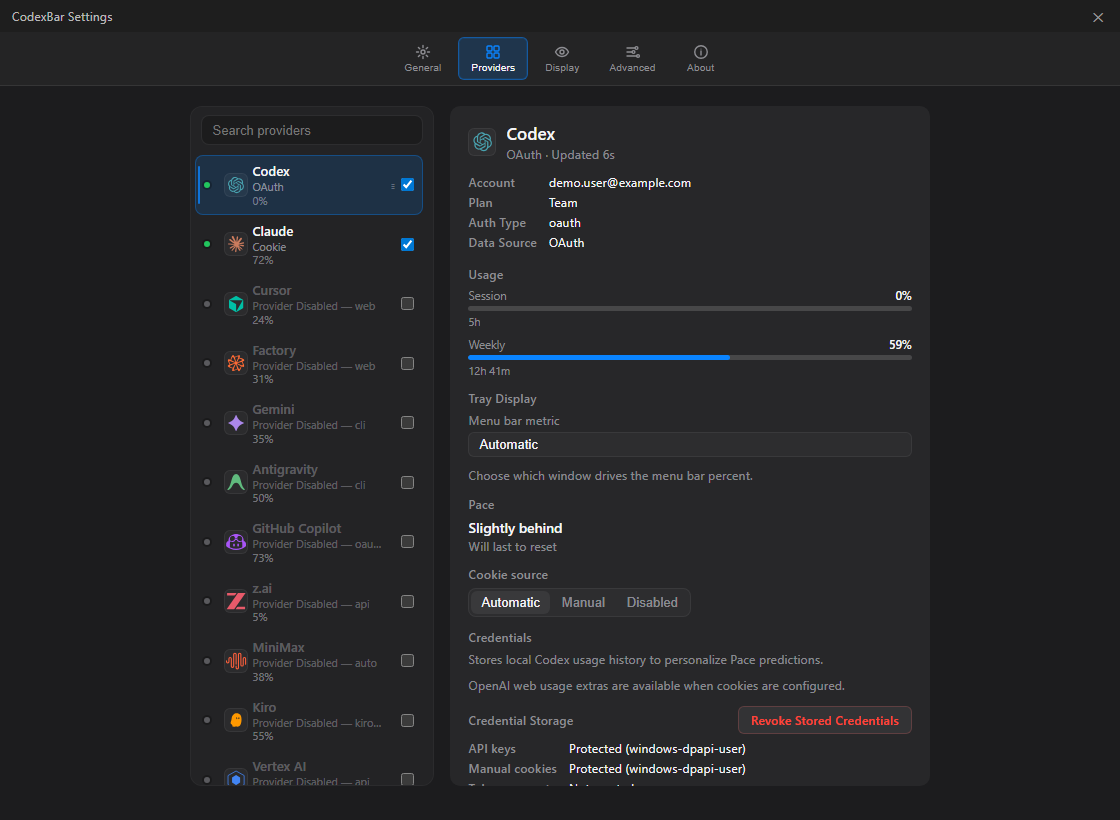Click the Plan value 'Team'
The image size is (1120, 820).
(563, 203)
